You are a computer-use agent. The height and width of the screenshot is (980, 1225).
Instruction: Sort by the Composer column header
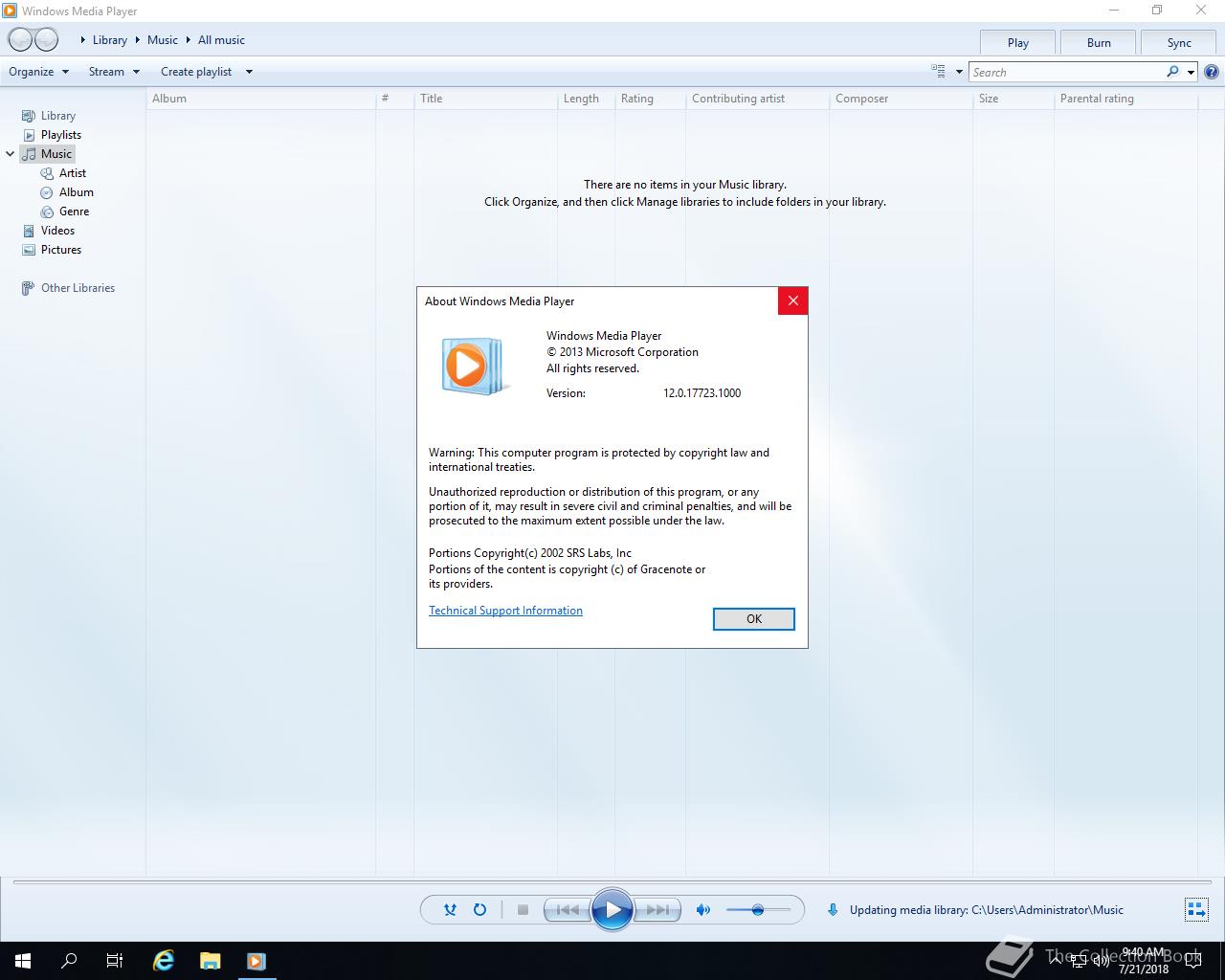point(901,99)
